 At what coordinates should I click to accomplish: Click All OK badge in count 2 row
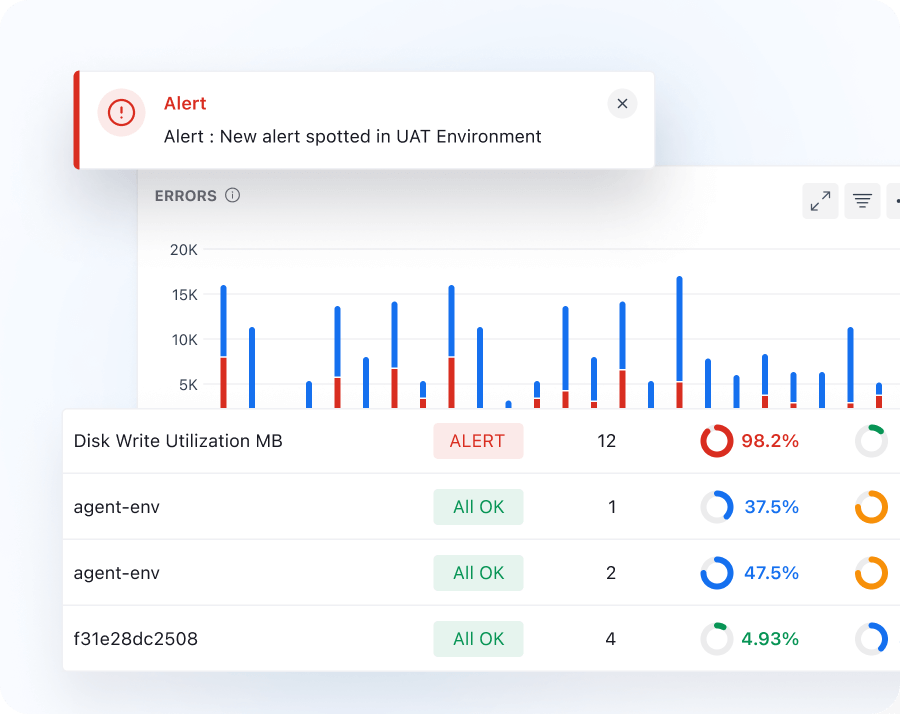[478, 573]
